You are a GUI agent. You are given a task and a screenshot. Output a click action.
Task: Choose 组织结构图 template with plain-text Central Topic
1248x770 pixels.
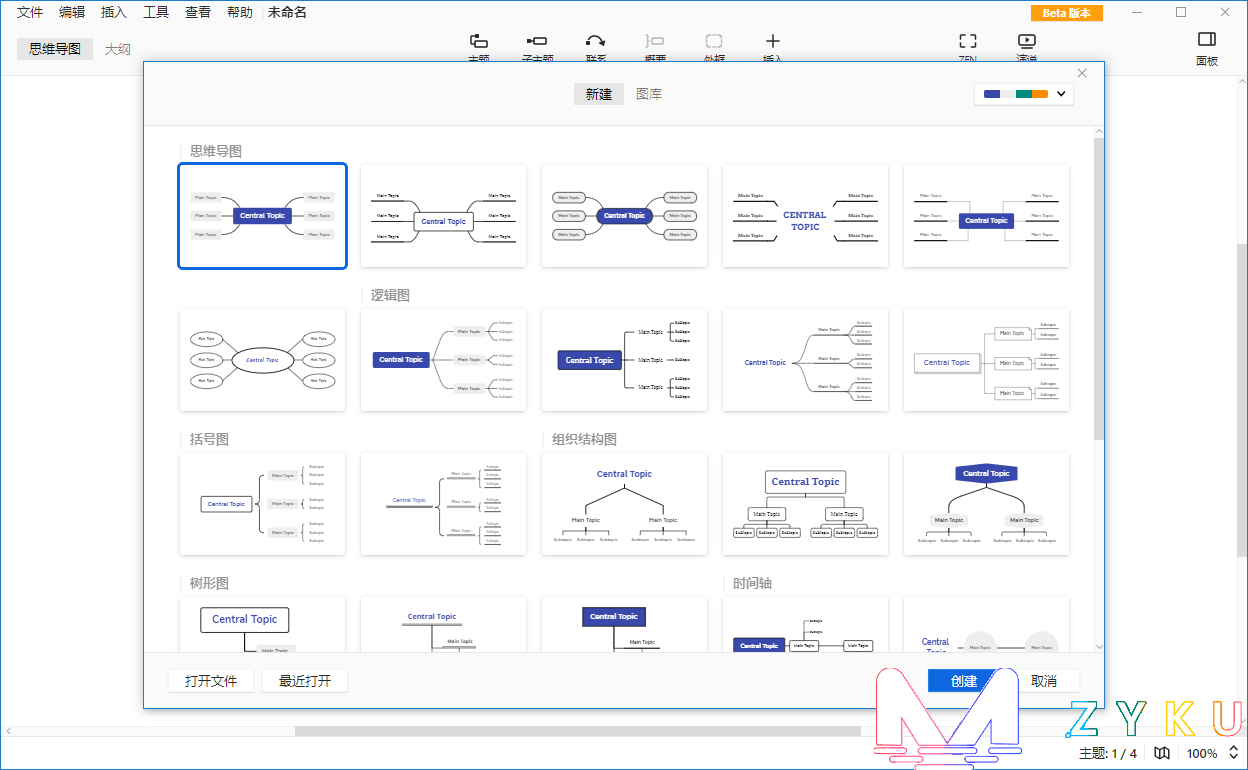625,504
